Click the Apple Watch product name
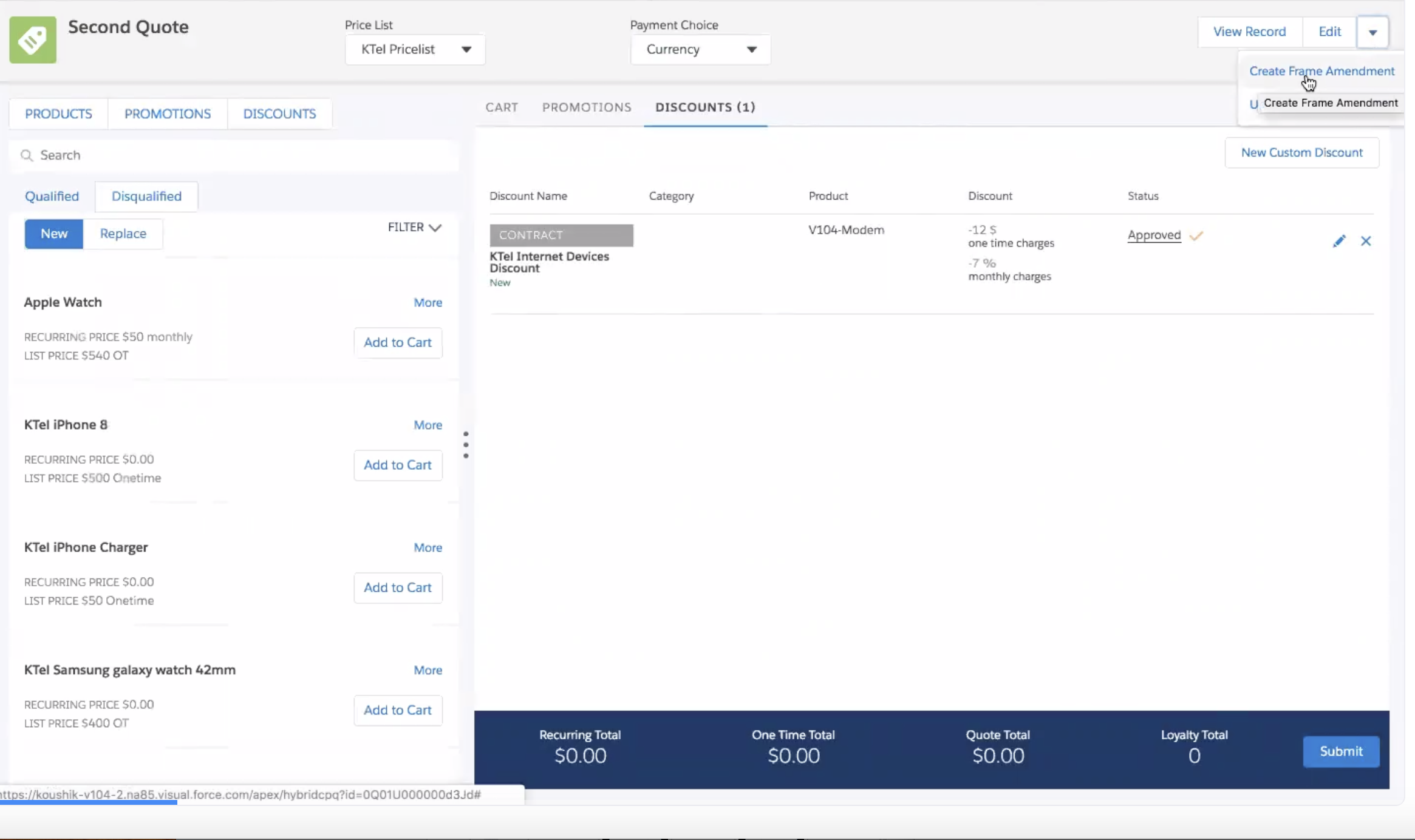This screenshot has width=1415, height=840. [x=63, y=302]
